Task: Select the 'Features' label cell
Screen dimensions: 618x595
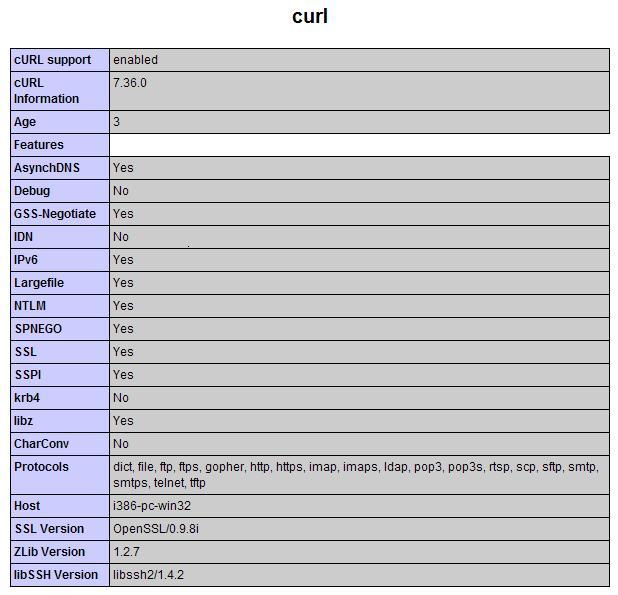Action: coord(60,145)
